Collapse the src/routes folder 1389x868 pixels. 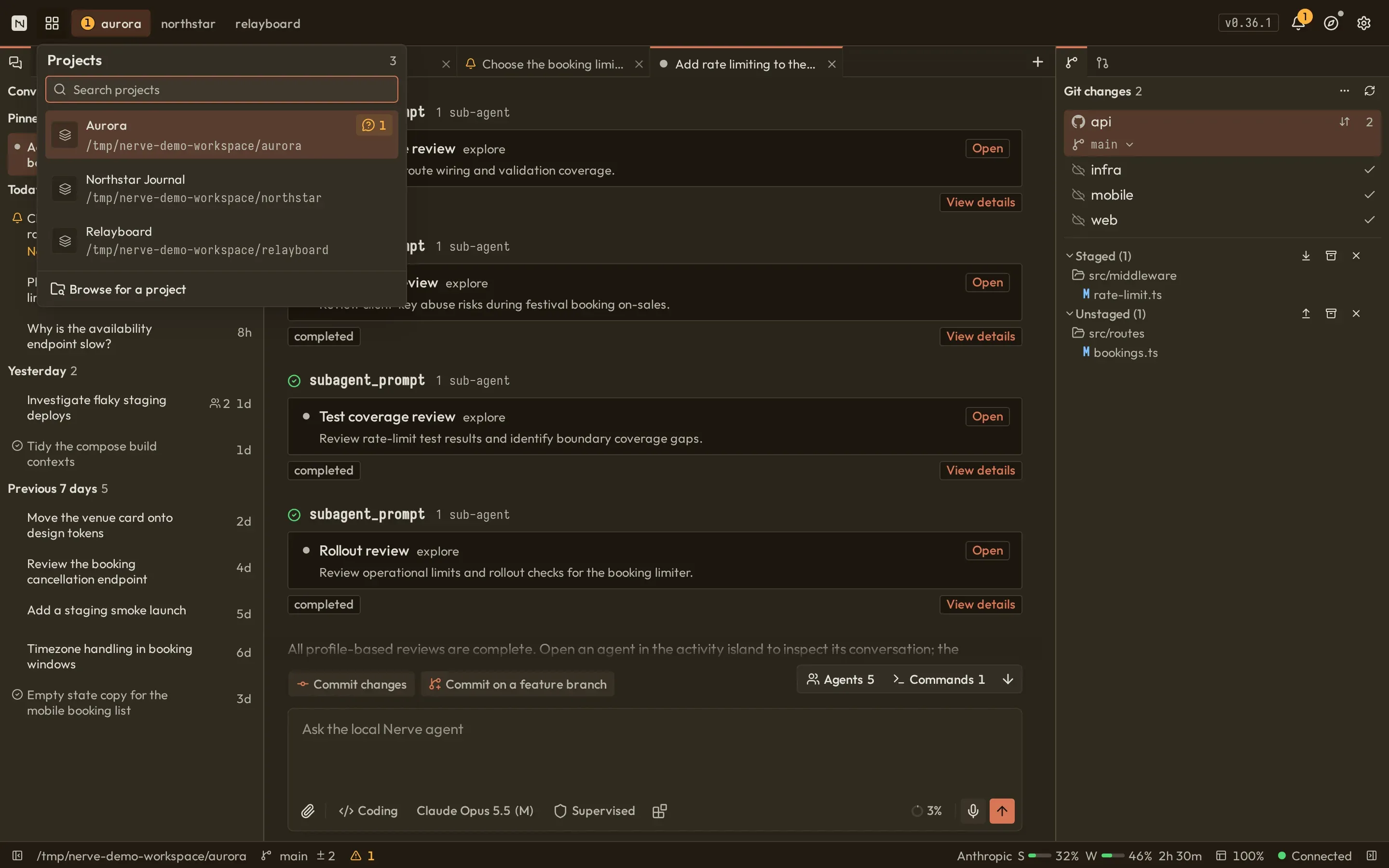(x=1108, y=334)
